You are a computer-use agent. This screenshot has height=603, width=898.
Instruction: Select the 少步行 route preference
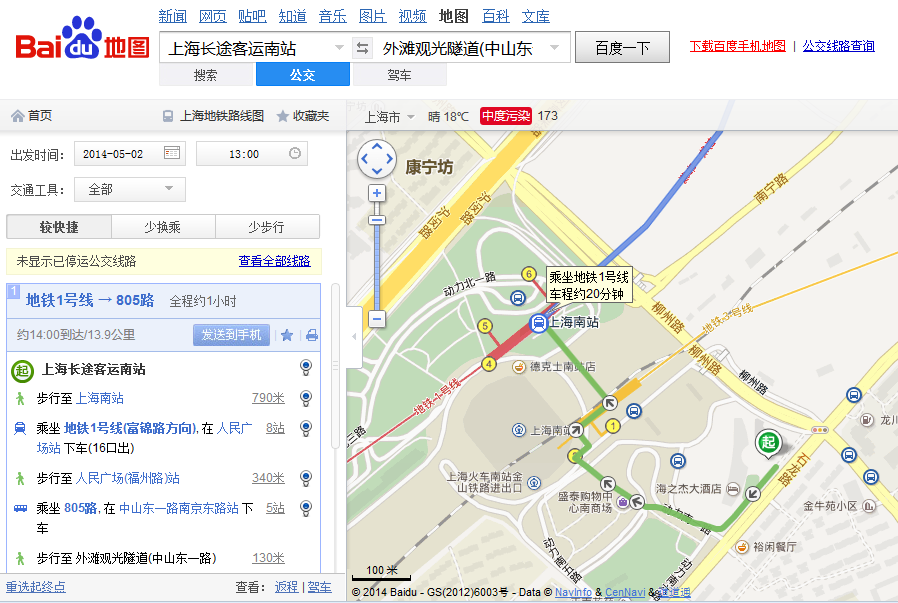267,227
